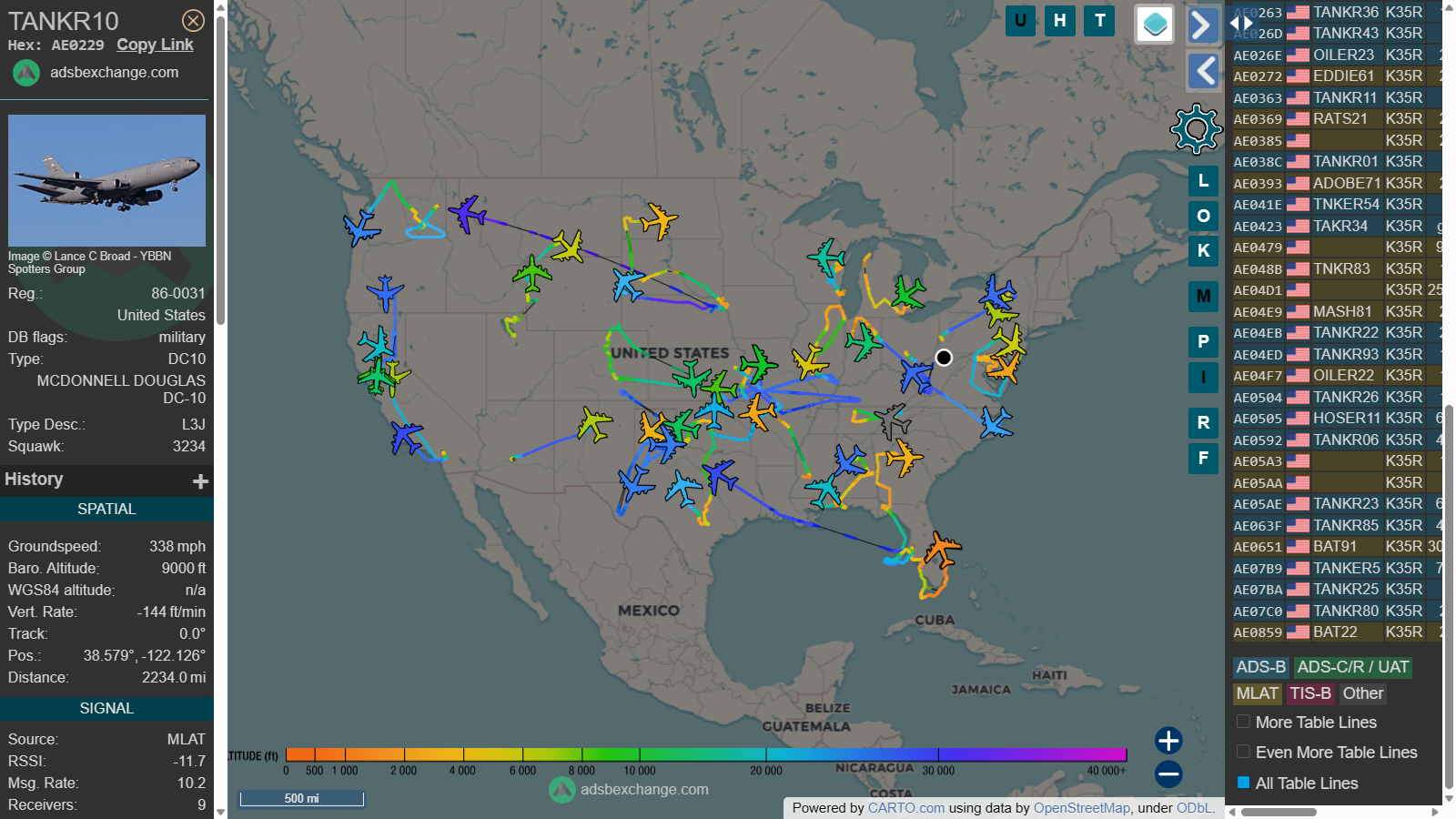1456x819 pixels.
Task: Toggle the O map option button
Action: click(1203, 216)
